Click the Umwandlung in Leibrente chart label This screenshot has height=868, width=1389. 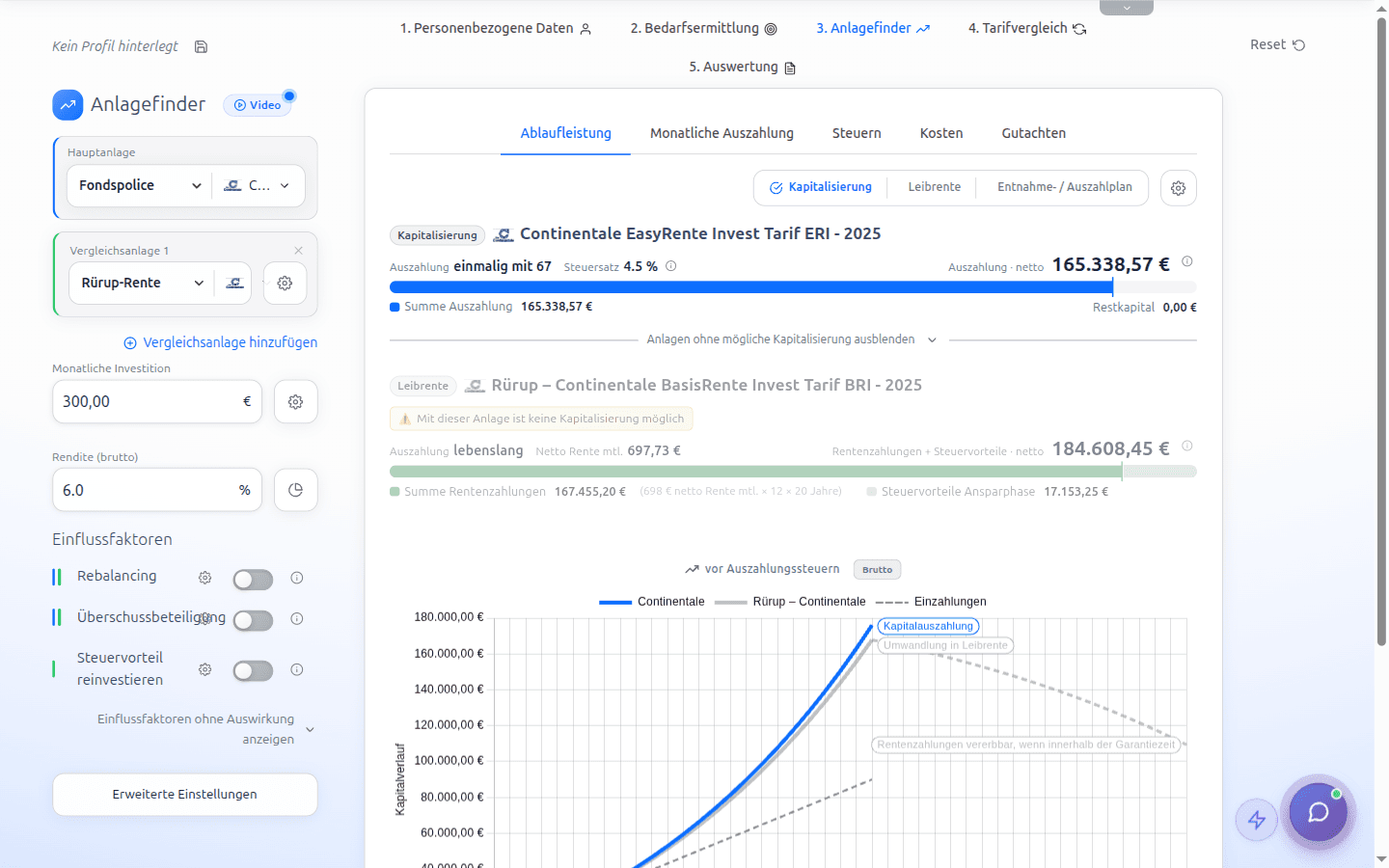[x=945, y=646]
